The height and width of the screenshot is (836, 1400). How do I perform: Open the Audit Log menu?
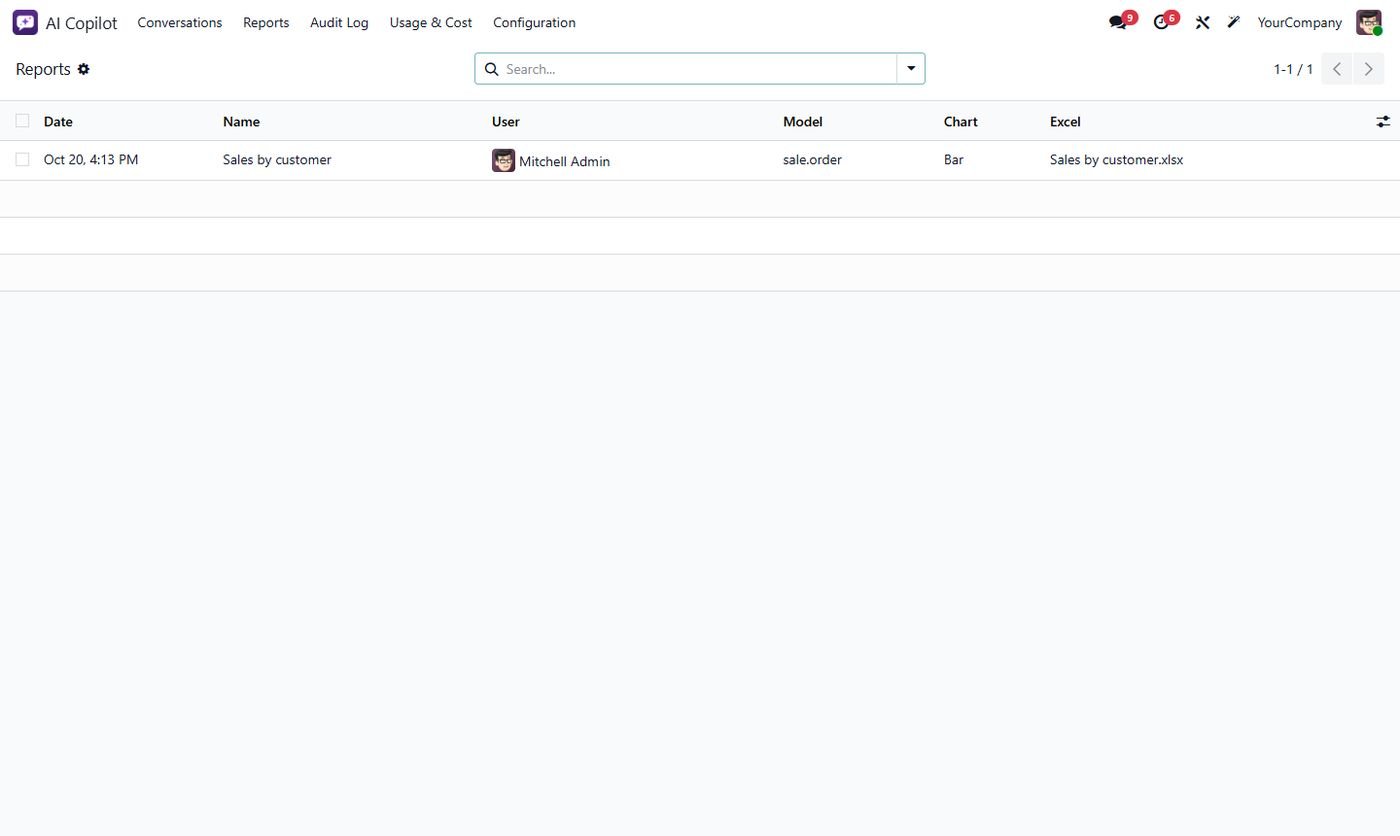tap(339, 22)
